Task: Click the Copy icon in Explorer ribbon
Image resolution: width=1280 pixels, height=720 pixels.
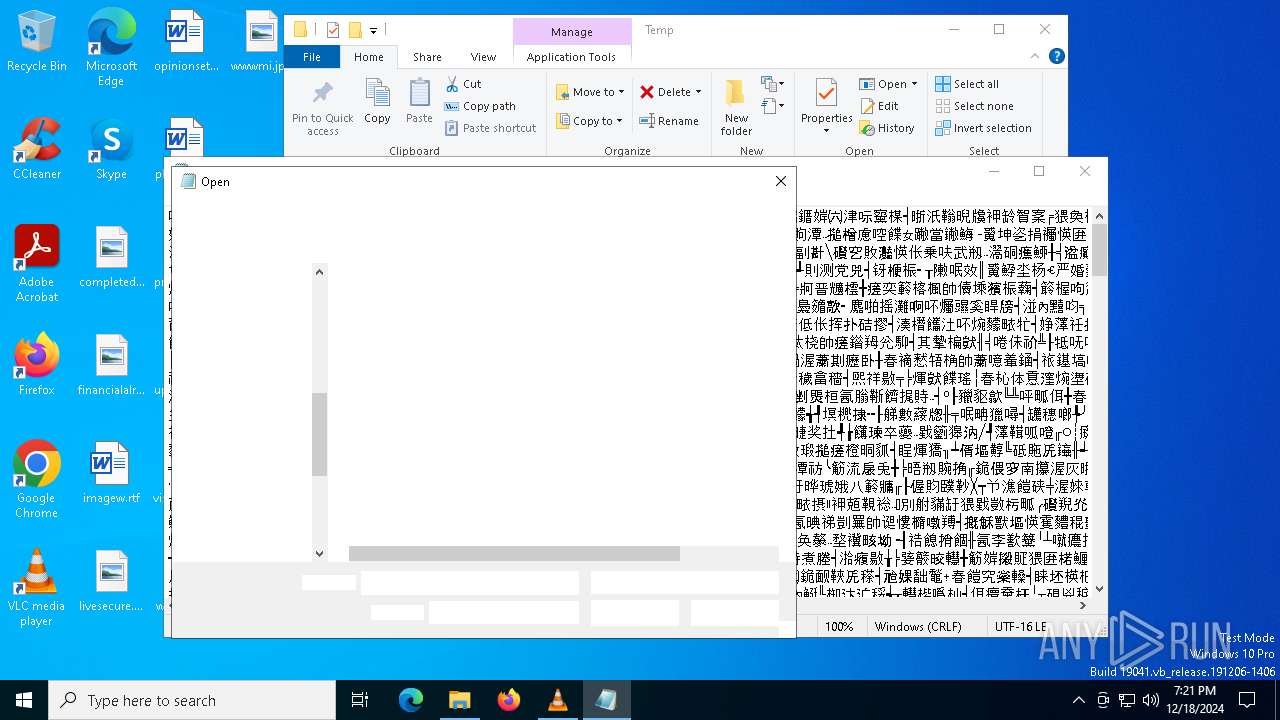Action: point(377,102)
